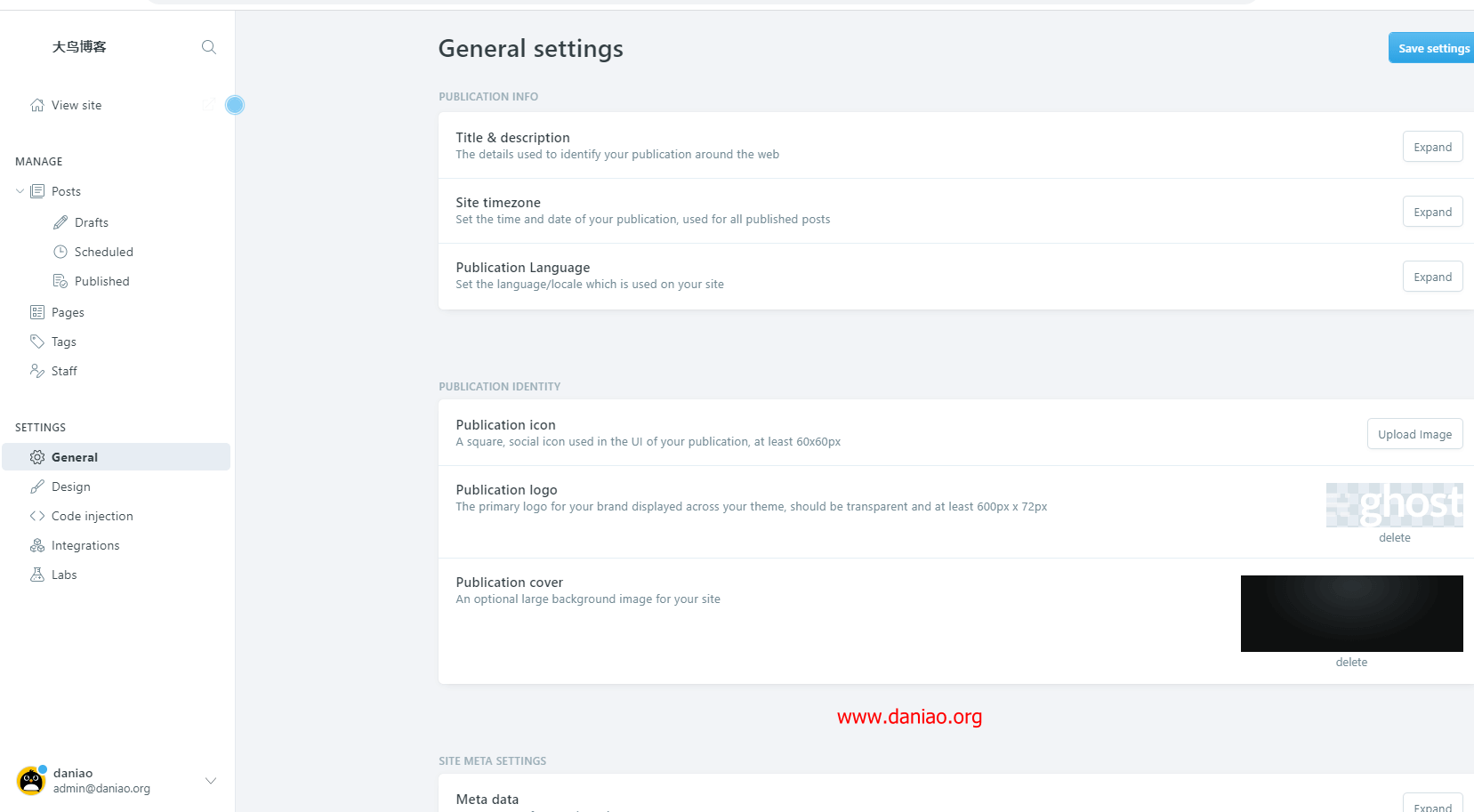
Task: Click the search magnifier icon in sidebar
Action: [x=209, y=47]
